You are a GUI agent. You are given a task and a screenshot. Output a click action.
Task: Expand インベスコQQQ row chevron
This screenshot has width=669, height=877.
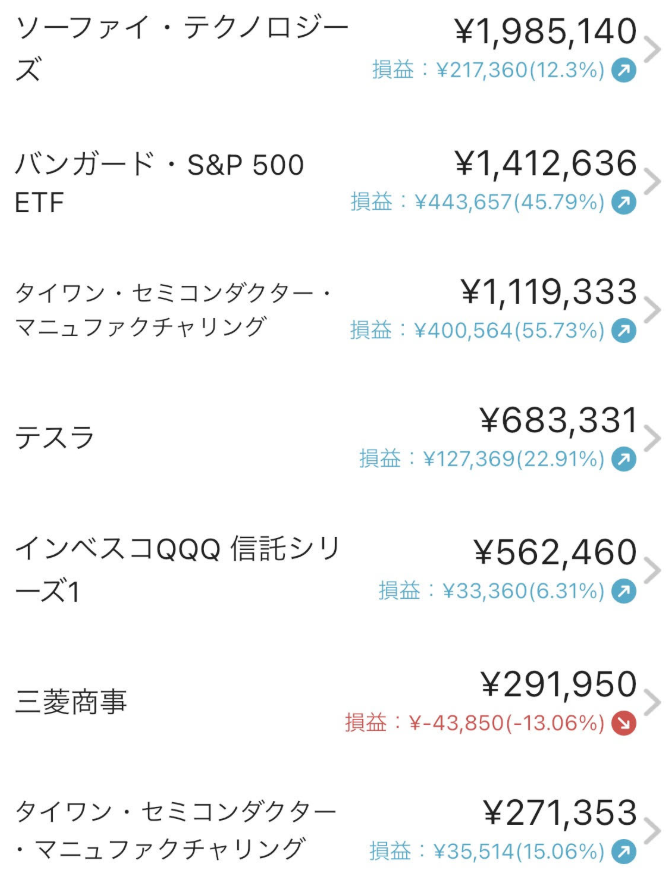[653, 570]
